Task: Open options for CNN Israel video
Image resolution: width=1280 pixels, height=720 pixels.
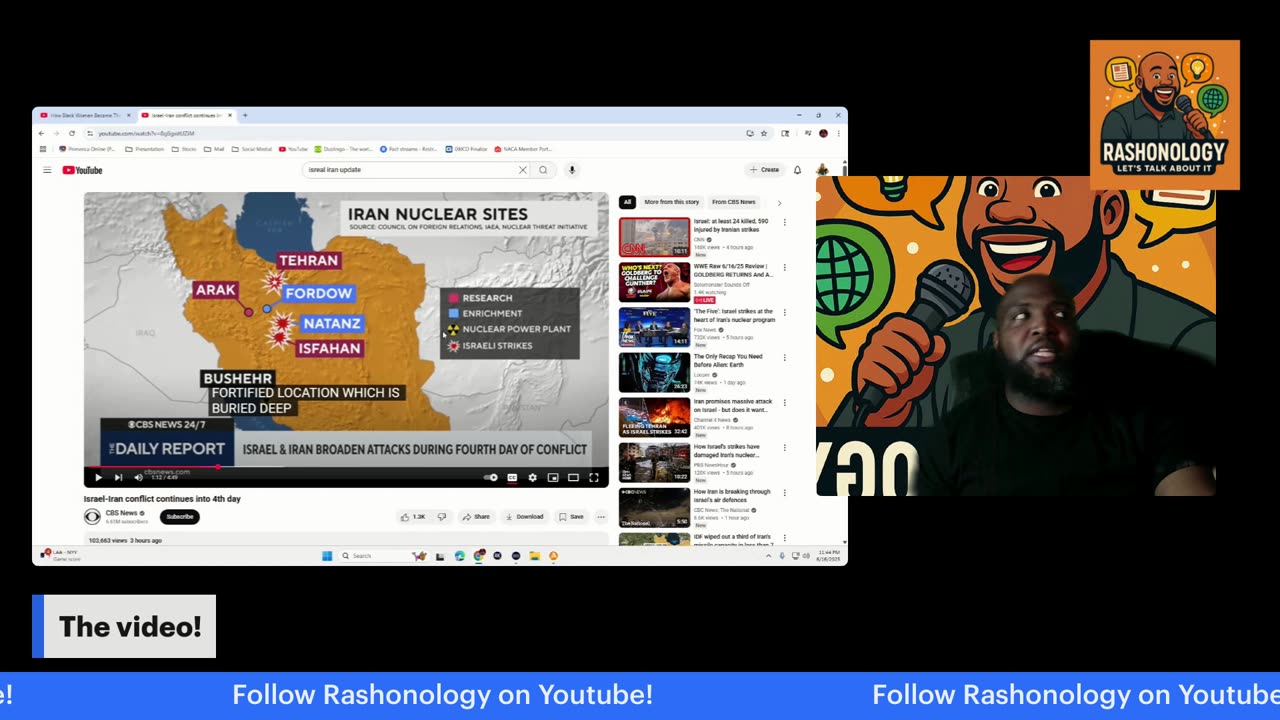Action: pos(784,222)
